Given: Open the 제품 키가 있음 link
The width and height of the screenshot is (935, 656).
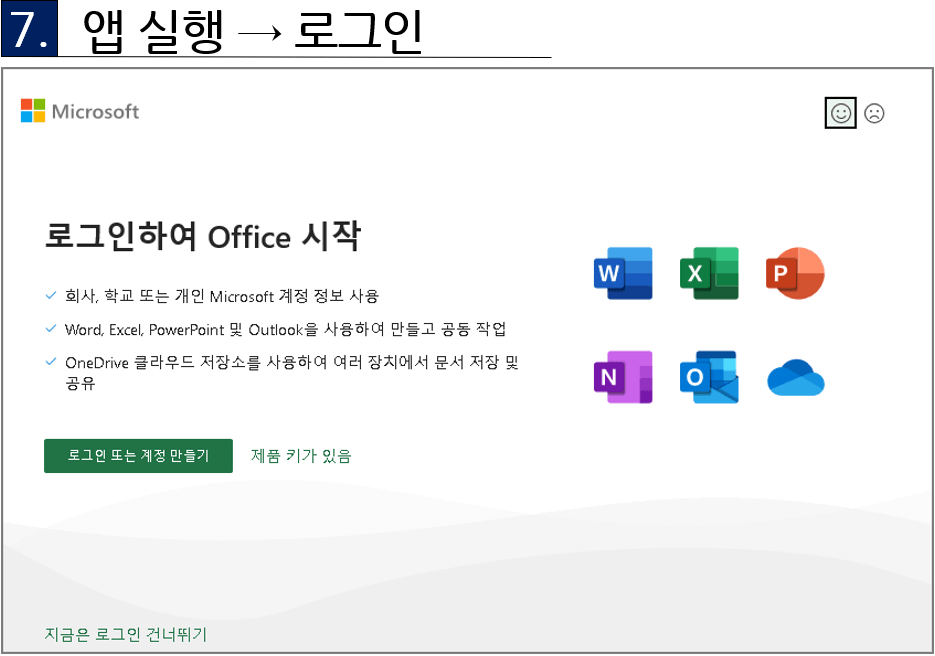Looking at the screenshot, I should (301, 456).
